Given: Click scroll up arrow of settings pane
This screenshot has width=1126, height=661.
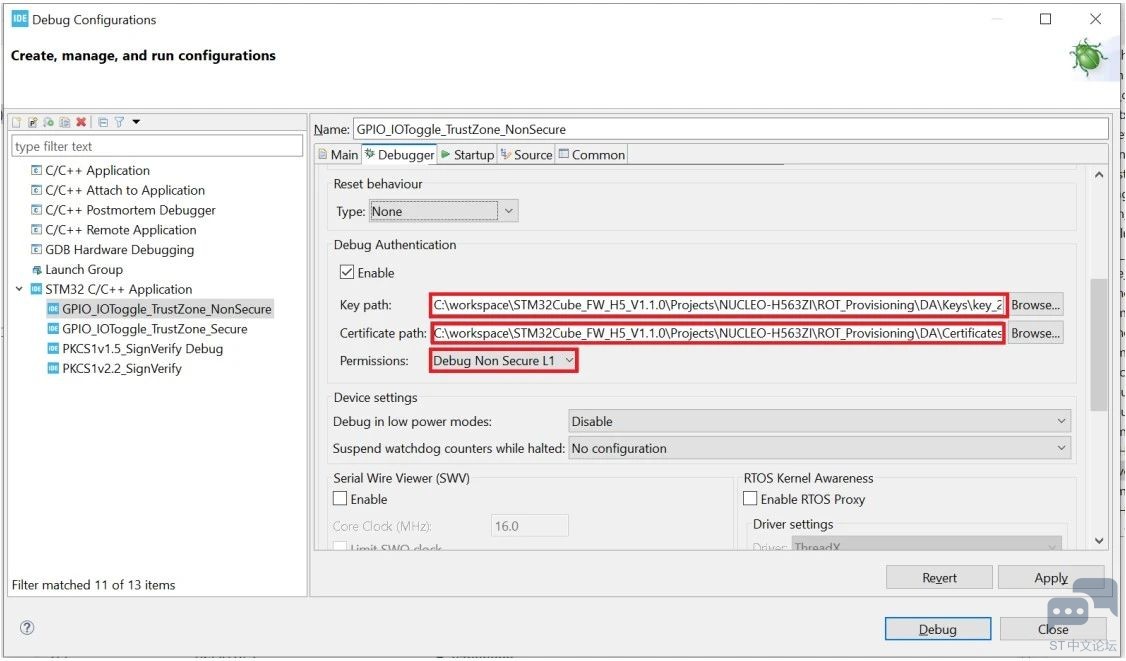Looking at the screenshot, I should coord(1099,175).
